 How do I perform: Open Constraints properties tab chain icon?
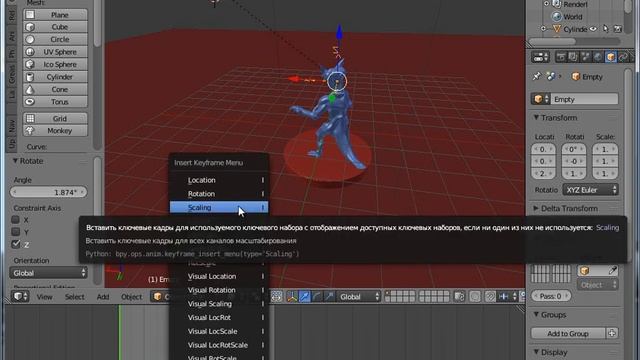(623, 57)
